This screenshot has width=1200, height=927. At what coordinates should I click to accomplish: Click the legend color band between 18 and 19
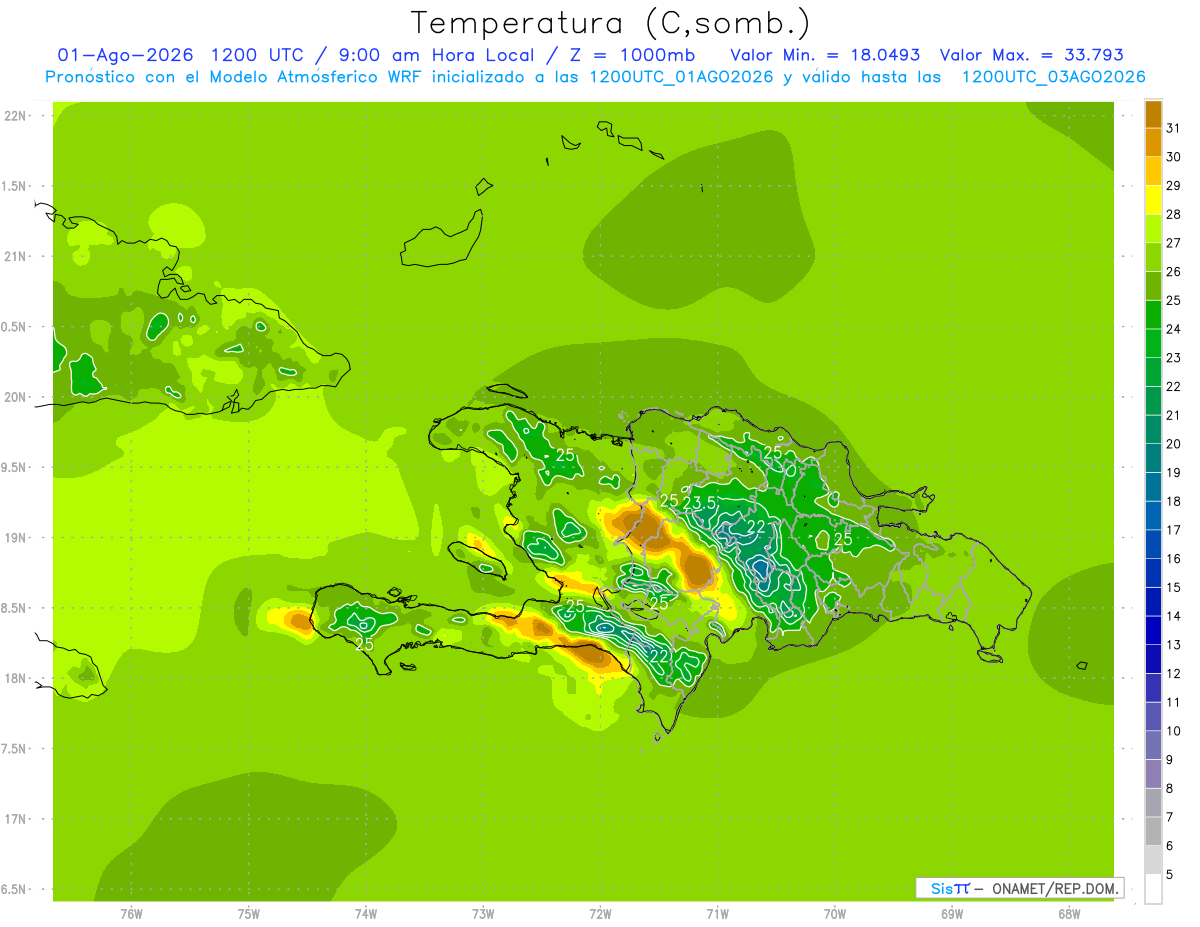pyautogui.click(x=1153, y=487)
